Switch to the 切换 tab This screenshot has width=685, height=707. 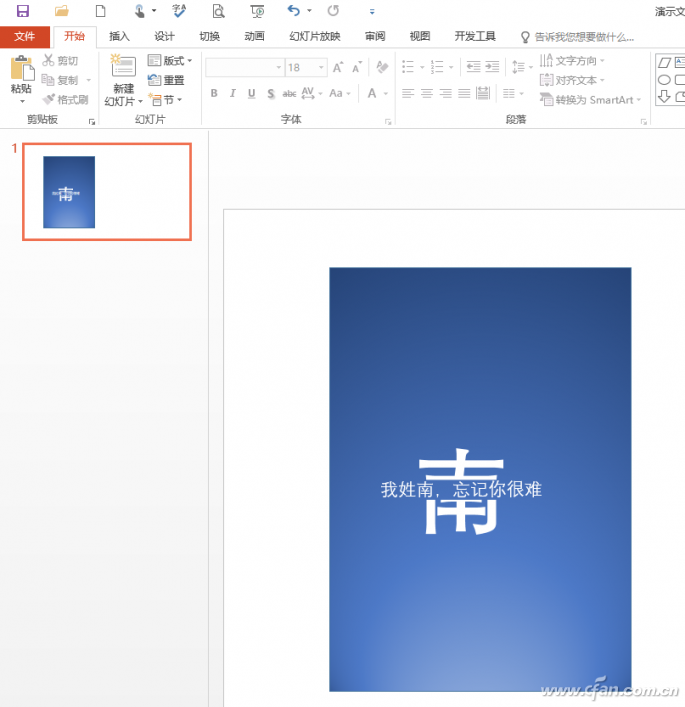tap(209, 37)
